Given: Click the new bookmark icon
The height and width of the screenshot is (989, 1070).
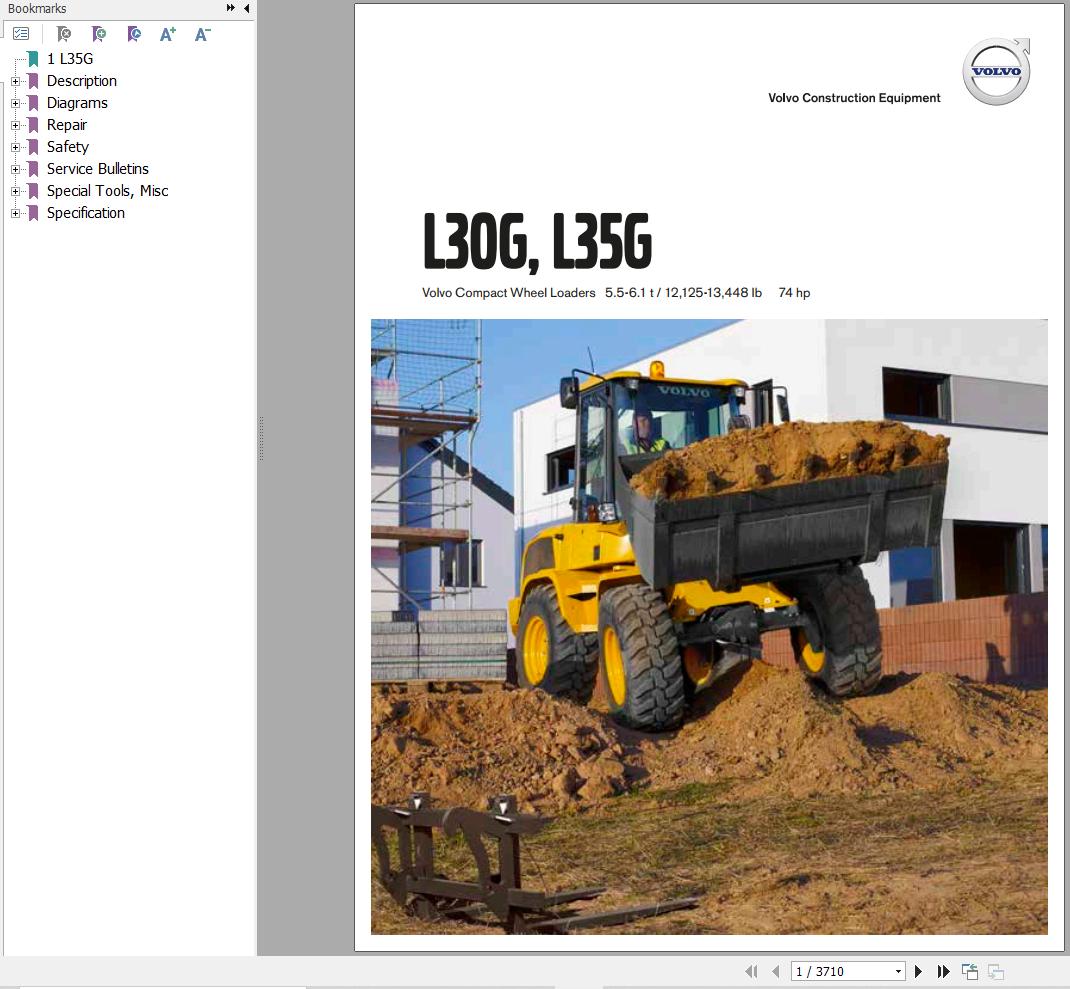Looking at the screenshot, I should pos(100,33).
